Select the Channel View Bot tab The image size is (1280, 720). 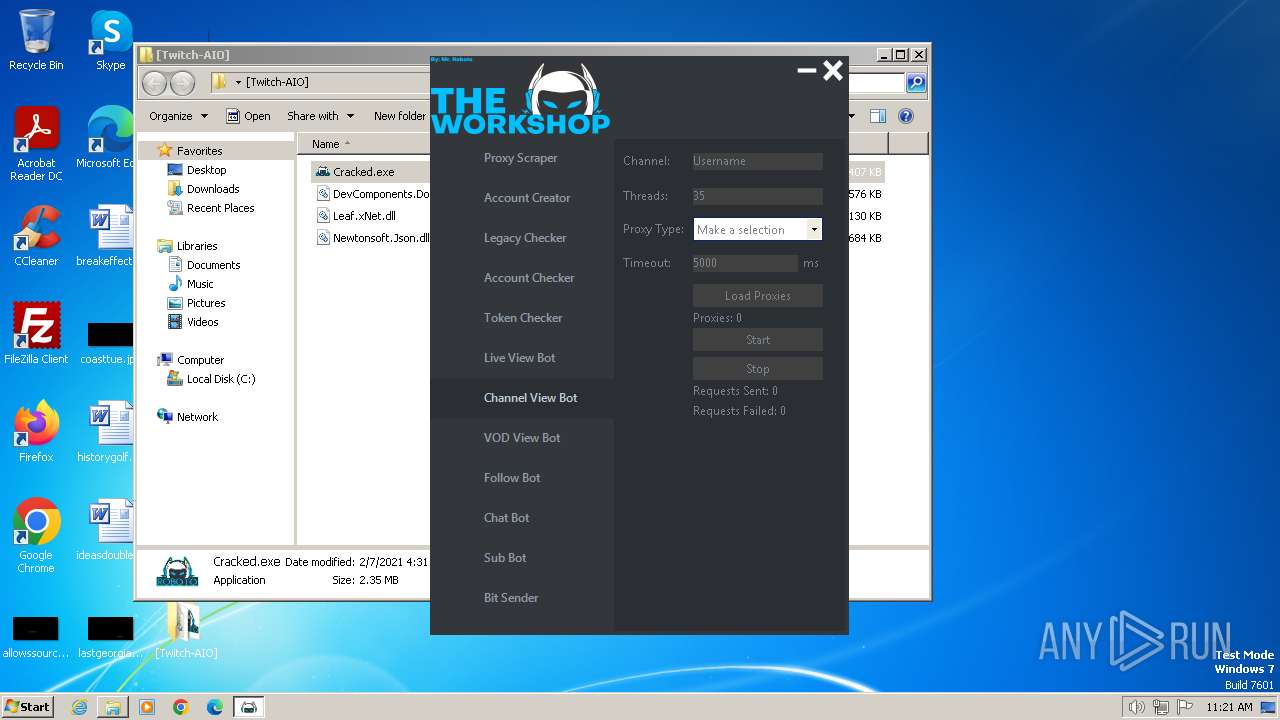[521, 398]
